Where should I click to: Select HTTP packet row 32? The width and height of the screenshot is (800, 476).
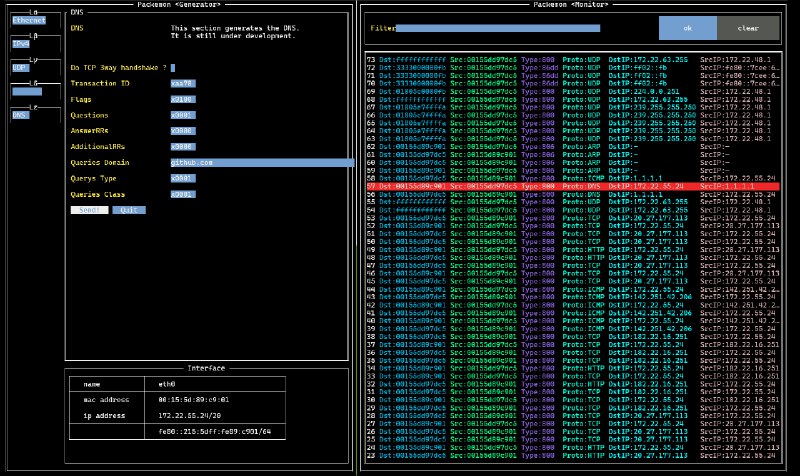tap(573, 385)
